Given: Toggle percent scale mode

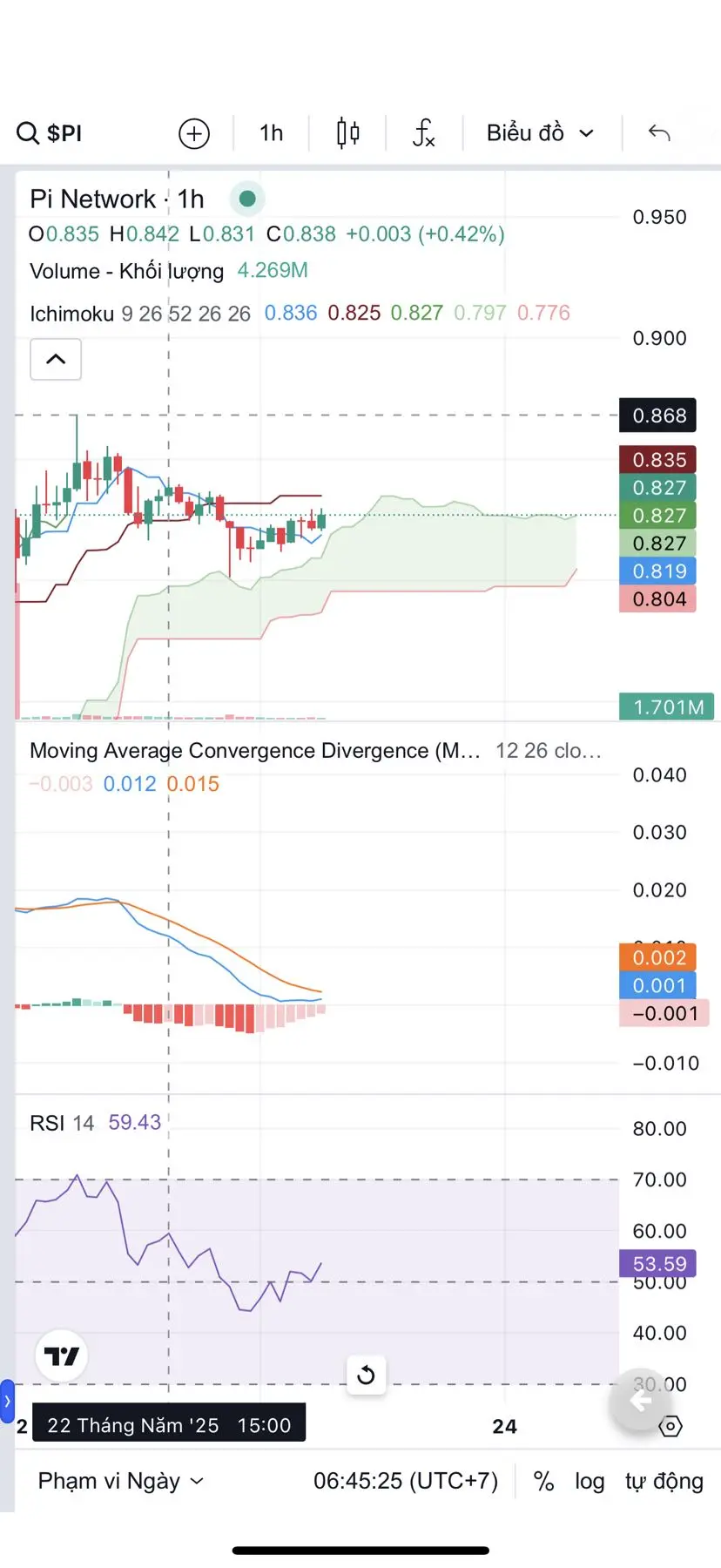Looking at the screenshot, I should pos(543,1481).
